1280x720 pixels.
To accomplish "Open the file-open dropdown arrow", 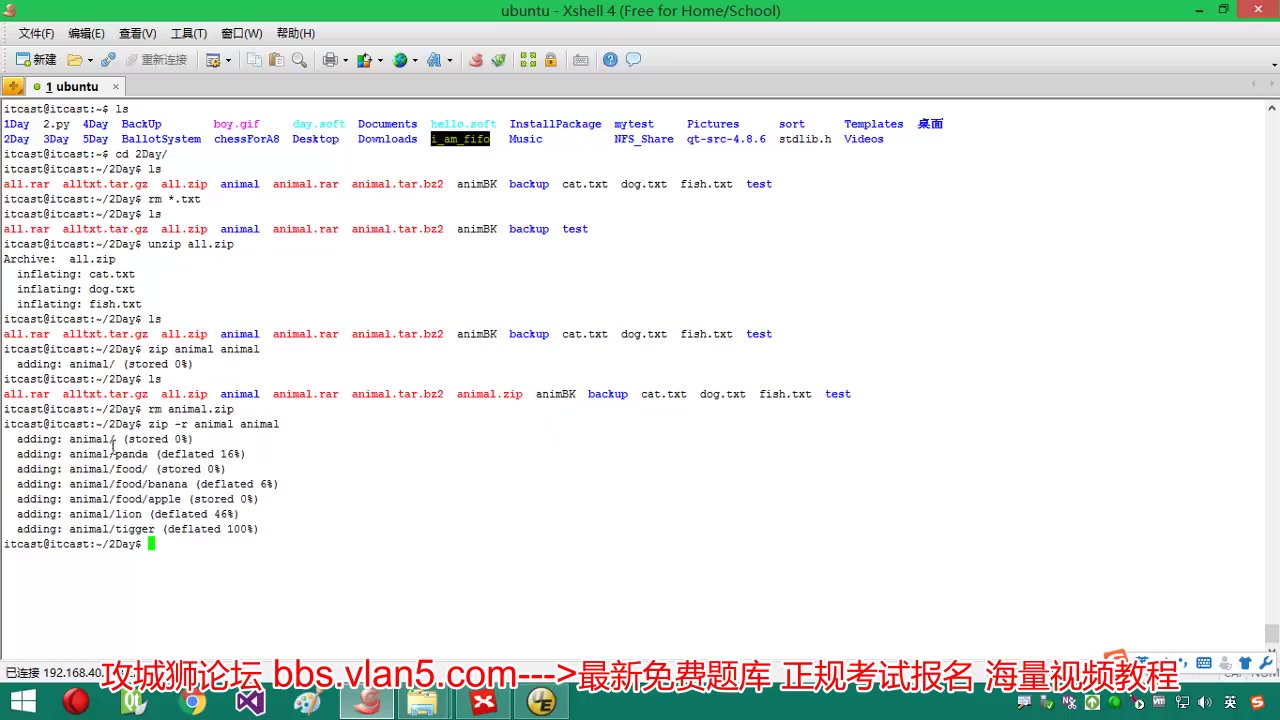I will click(x=88, y=60).
